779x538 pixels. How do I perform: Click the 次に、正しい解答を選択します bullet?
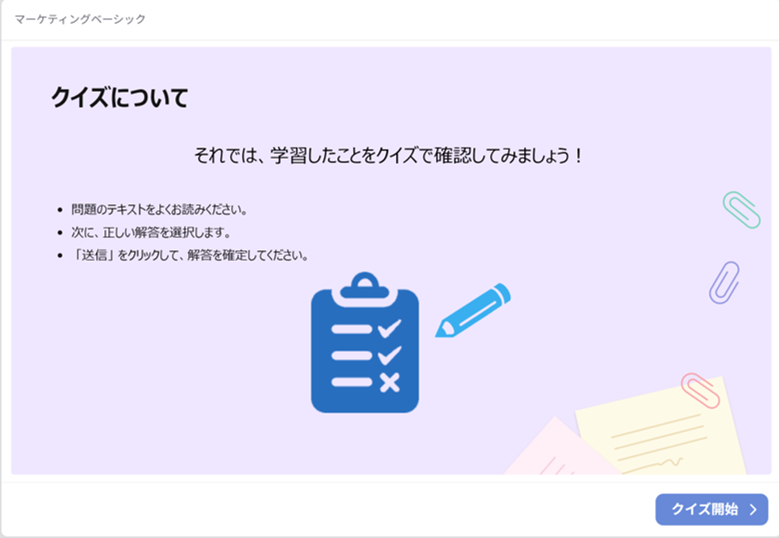click(151, 232)
